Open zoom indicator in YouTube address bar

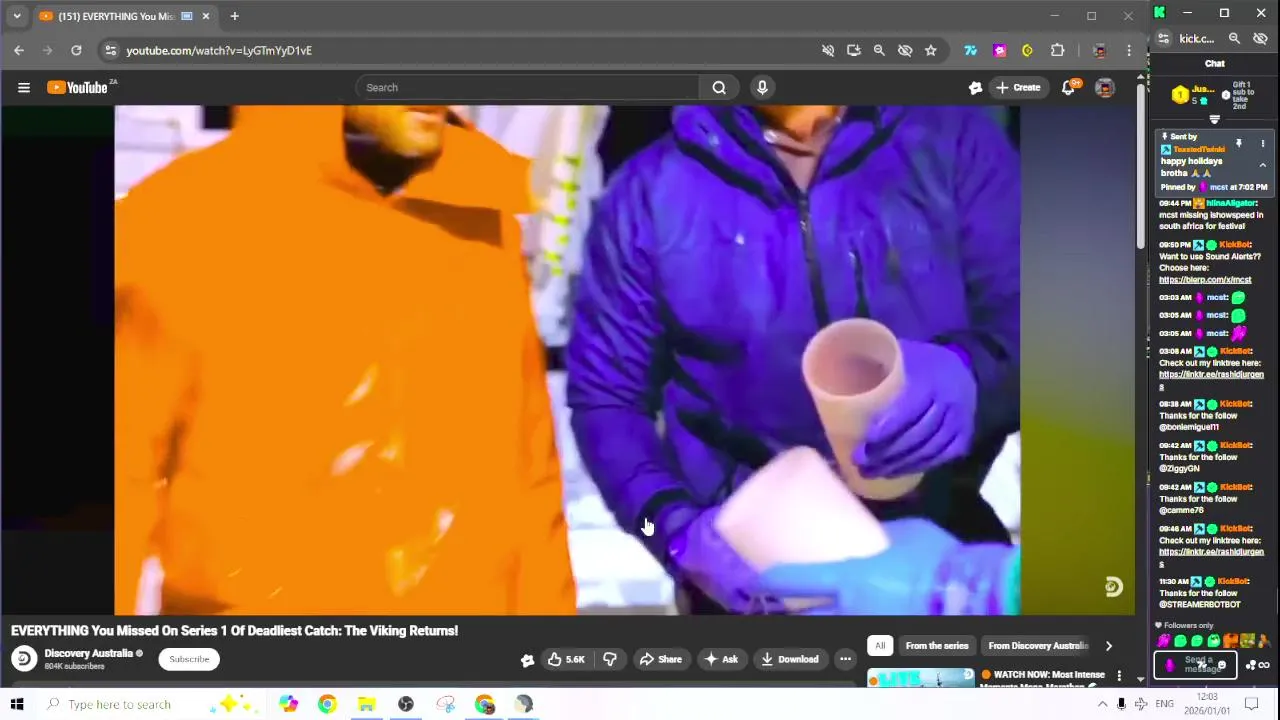click(879, 51)
